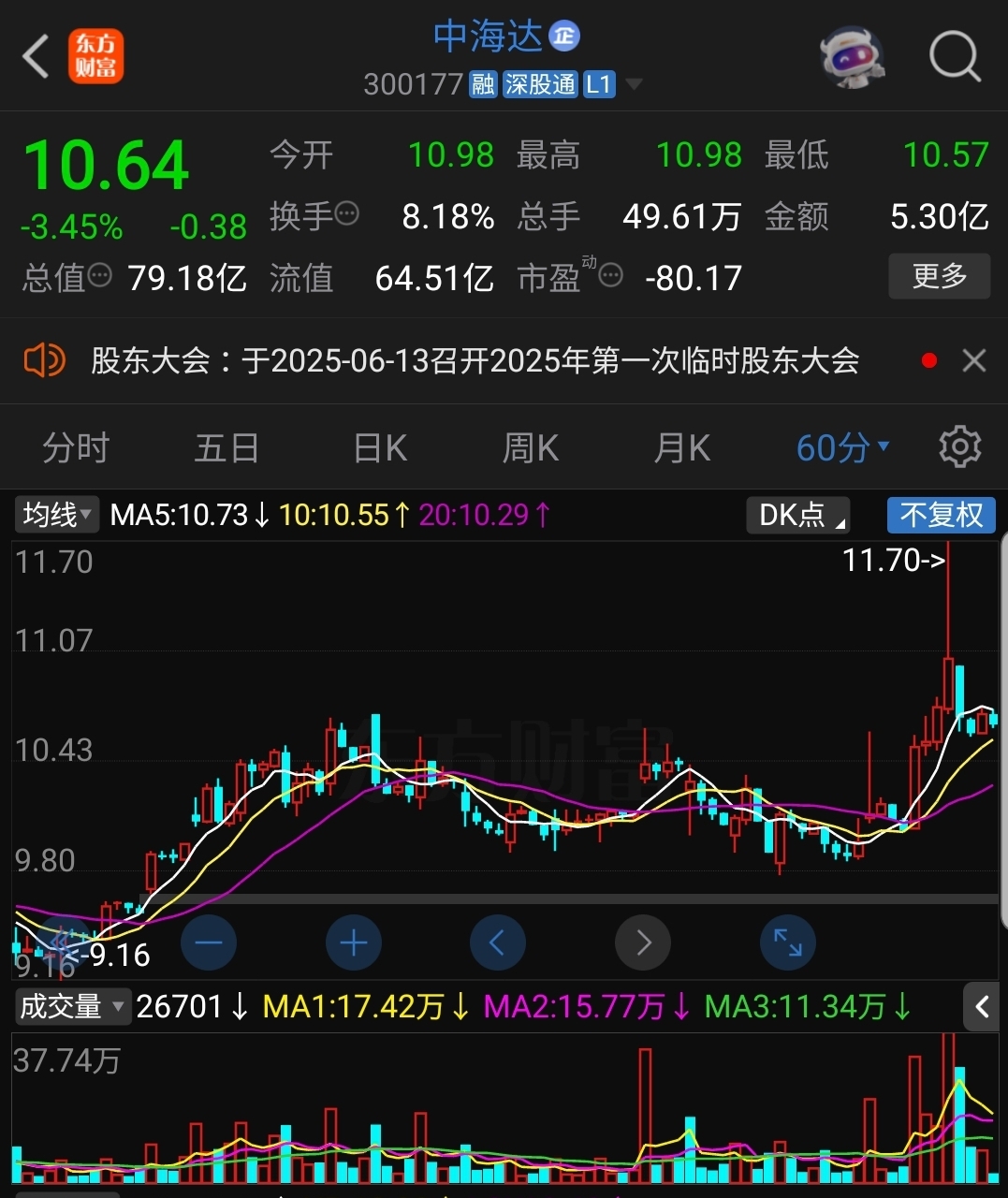The image size is (1008, 1198).
Task: Tap the magenta 20:10.29 MA label
Action: click(x=485, y=515)
